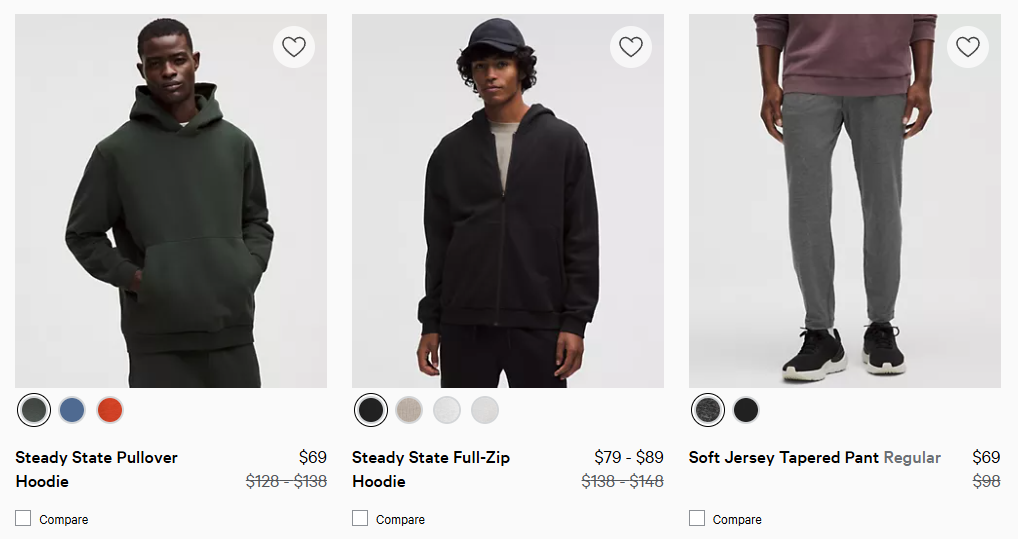Open Soft Jersey Tapered Pant title link

click(x=785, y=458)
